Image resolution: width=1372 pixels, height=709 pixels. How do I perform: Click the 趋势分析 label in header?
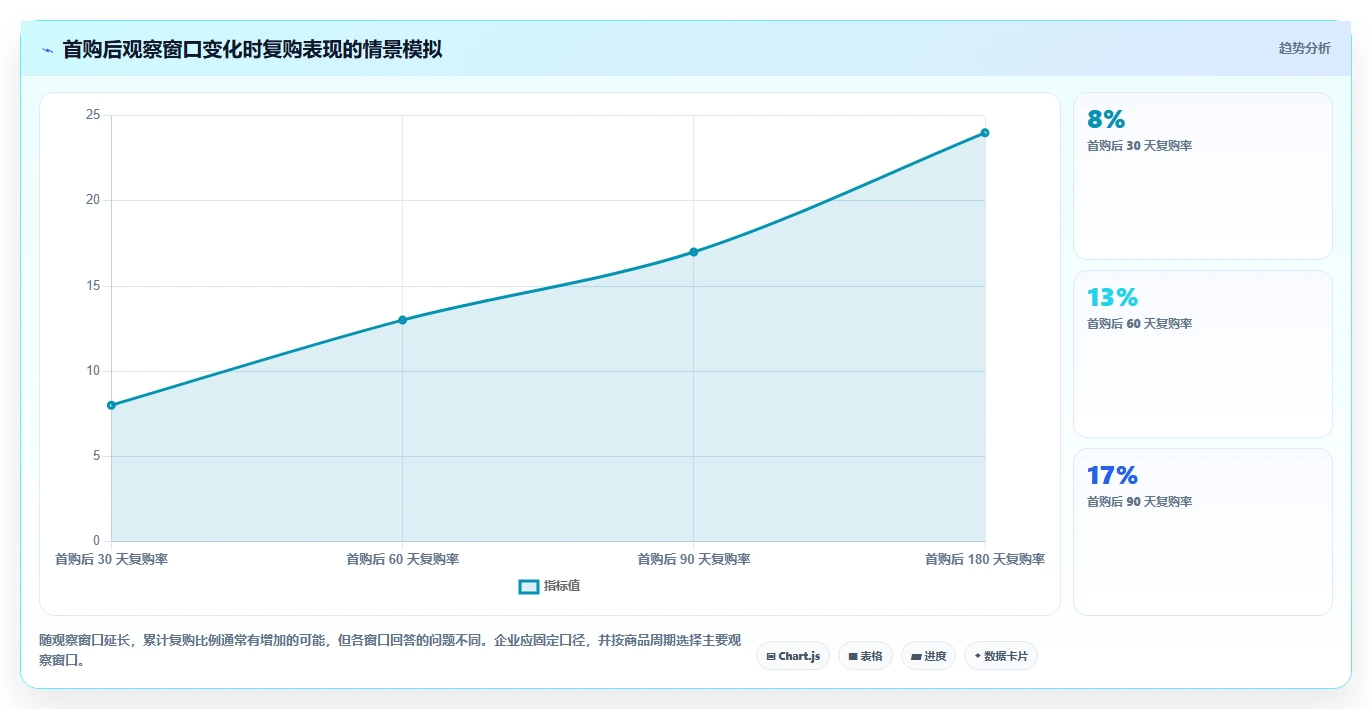pos(1304,48)
